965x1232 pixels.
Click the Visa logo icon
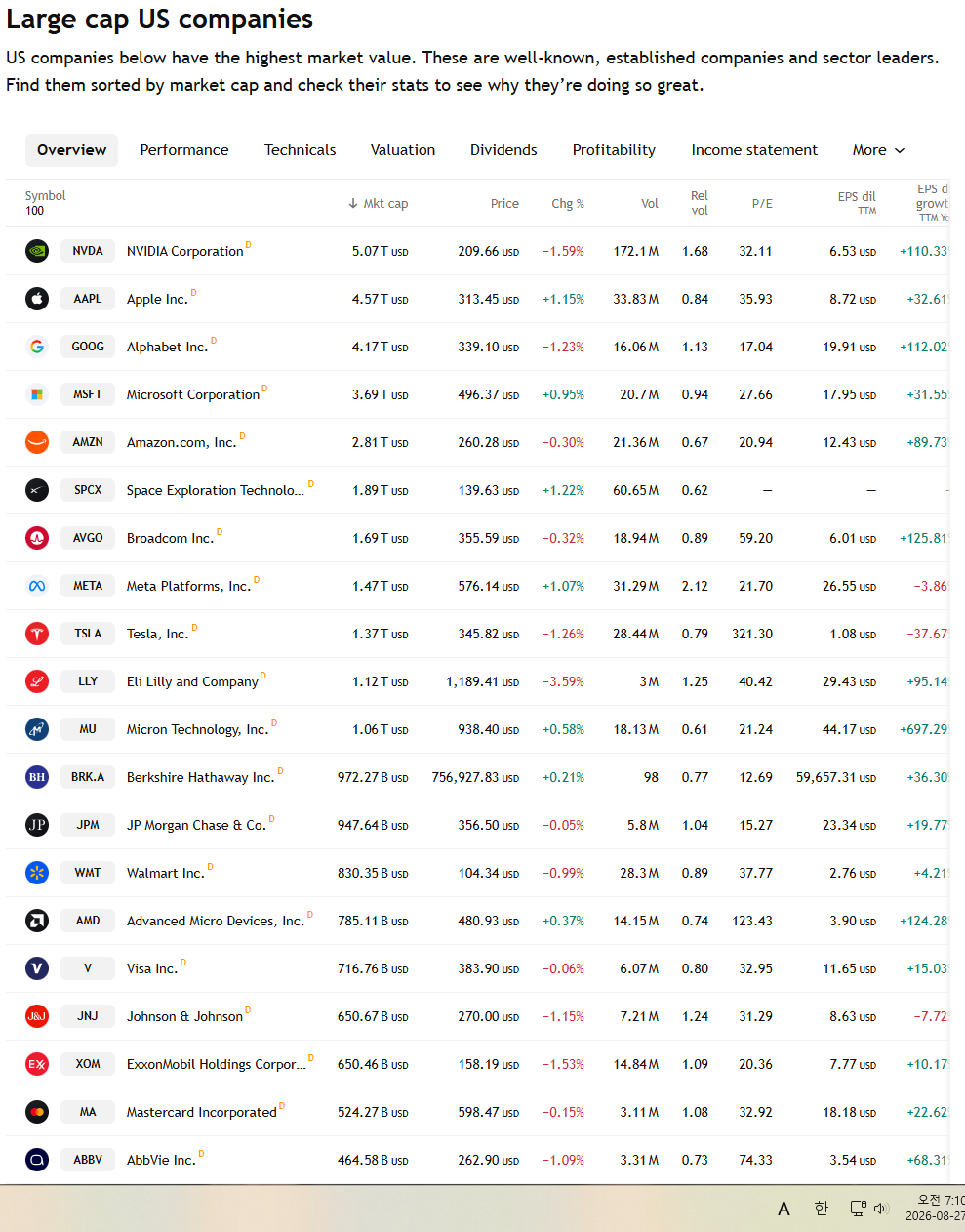click(37, 968)
